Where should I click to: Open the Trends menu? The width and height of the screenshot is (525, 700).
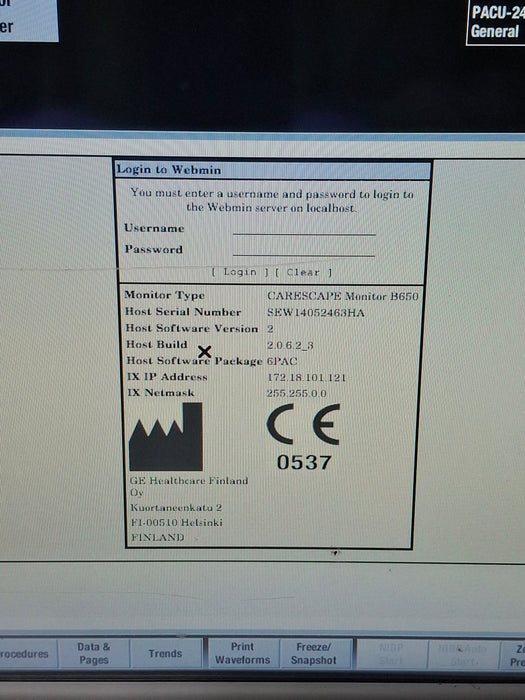click(x=165, y=654)
